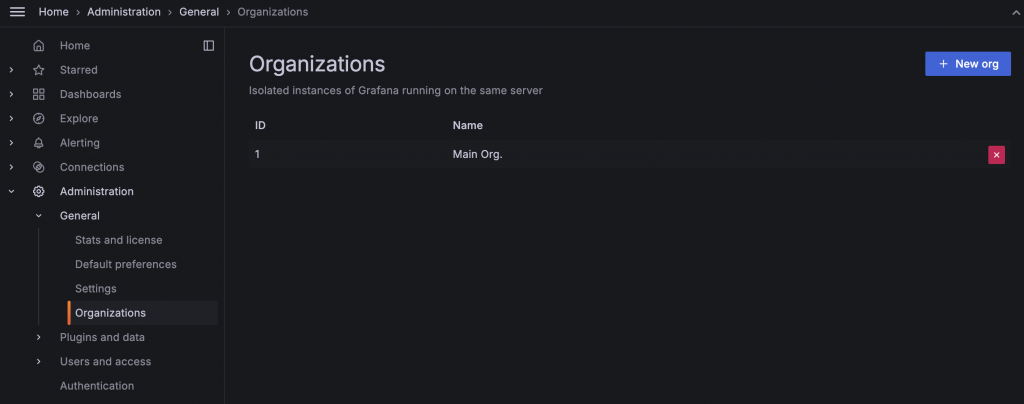Click the Administration gear icon

coord(39,191)
